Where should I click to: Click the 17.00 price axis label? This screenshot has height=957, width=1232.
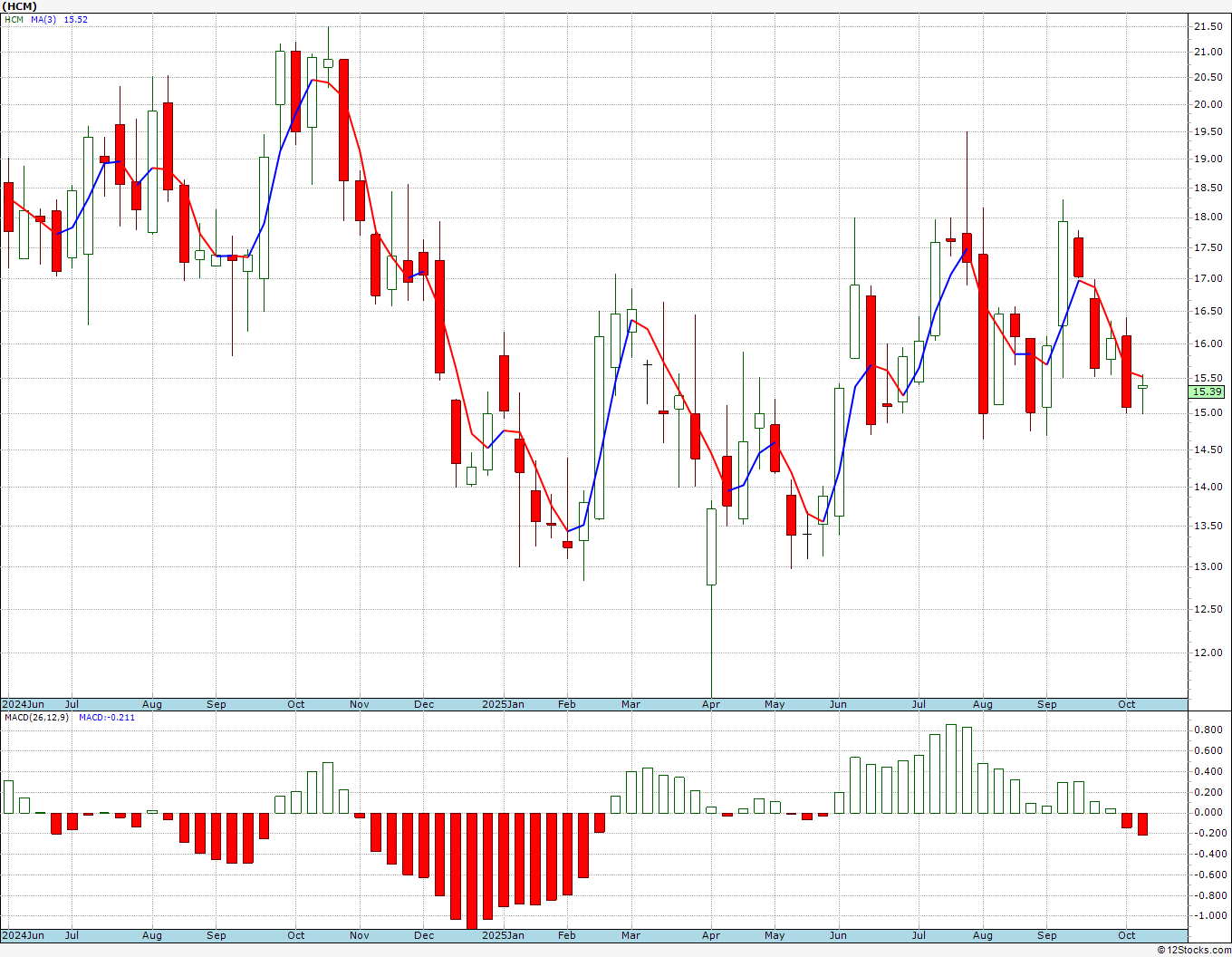point(1207,279)
